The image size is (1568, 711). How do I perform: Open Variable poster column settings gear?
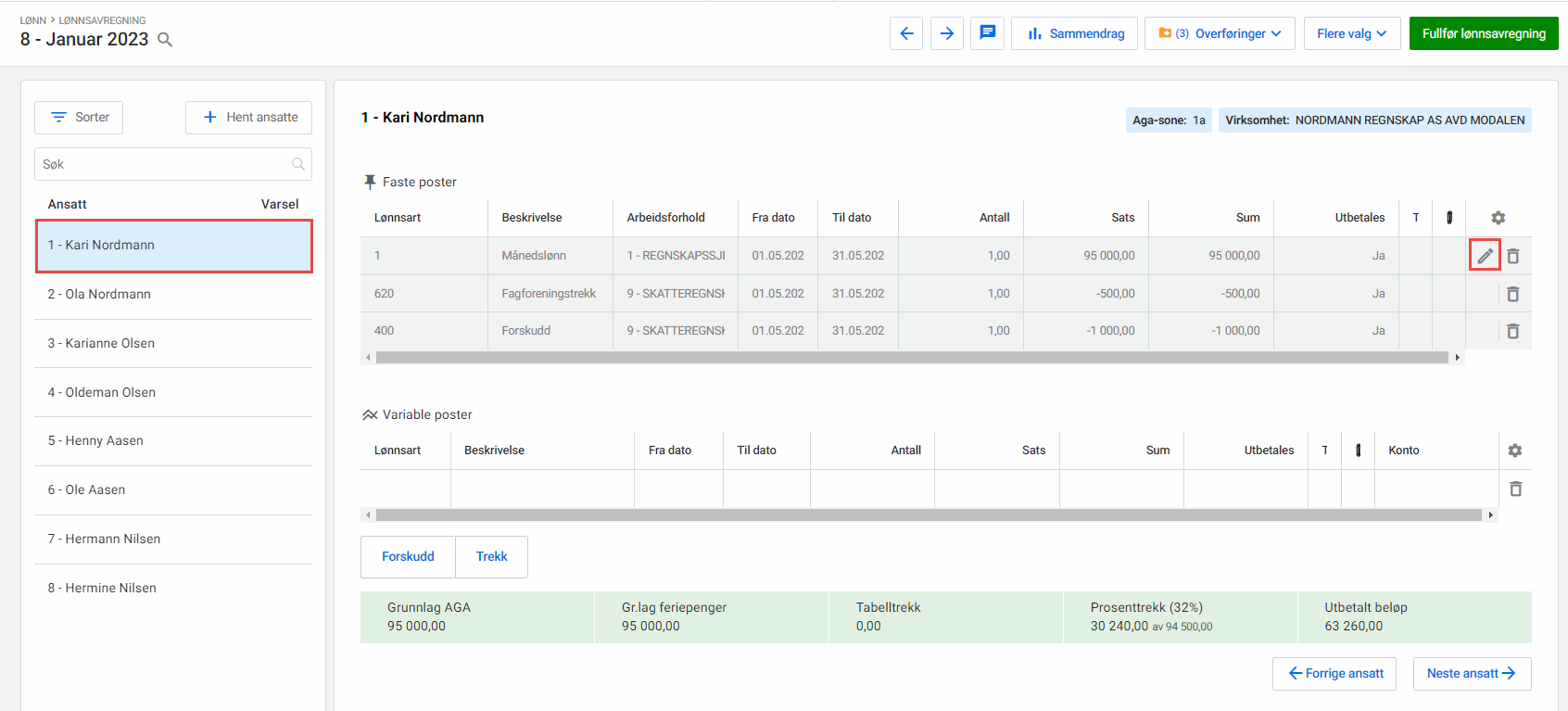(x=1514, y=451)
